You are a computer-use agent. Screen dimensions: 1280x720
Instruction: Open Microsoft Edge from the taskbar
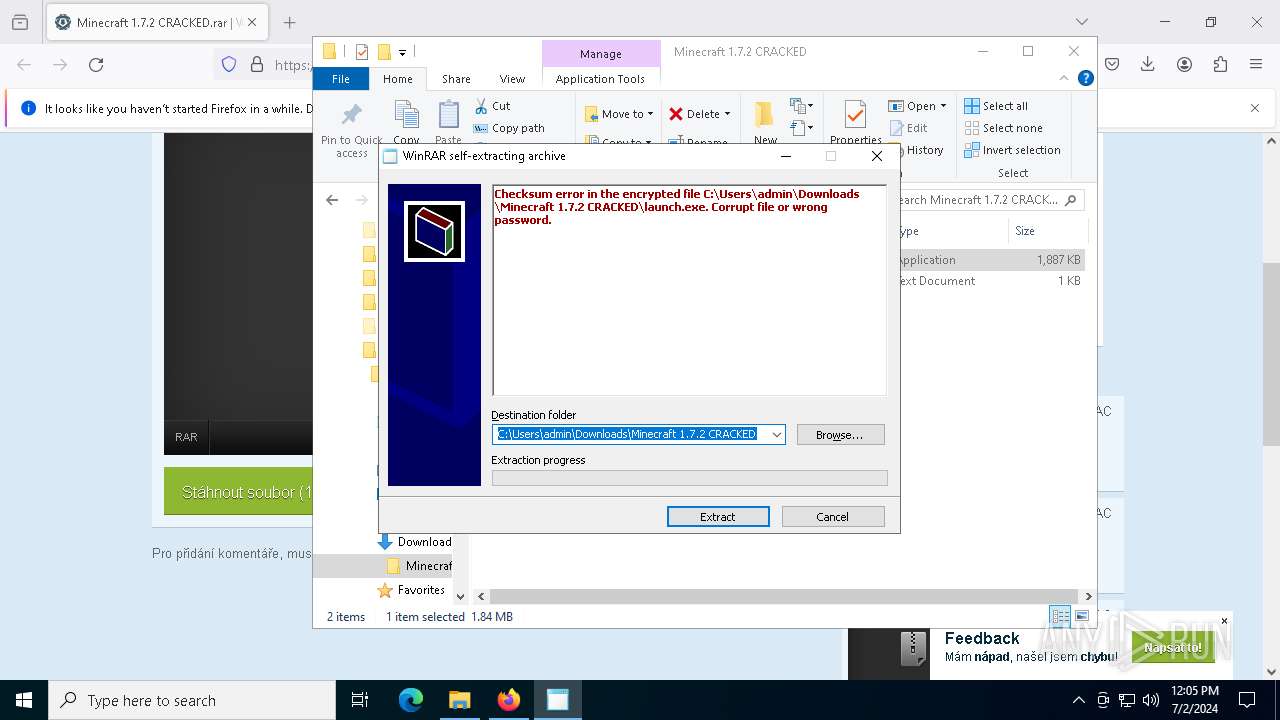pos(411,700)
